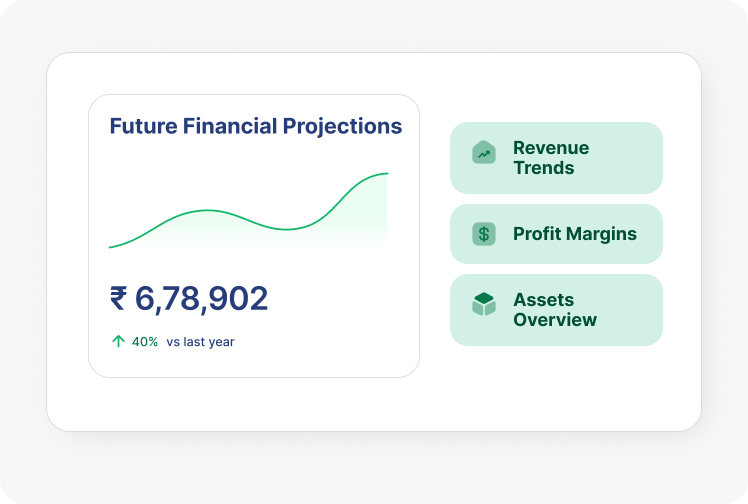Open the Assets Overview button
This screenshot has height=504, width=748.
[556, 310]
